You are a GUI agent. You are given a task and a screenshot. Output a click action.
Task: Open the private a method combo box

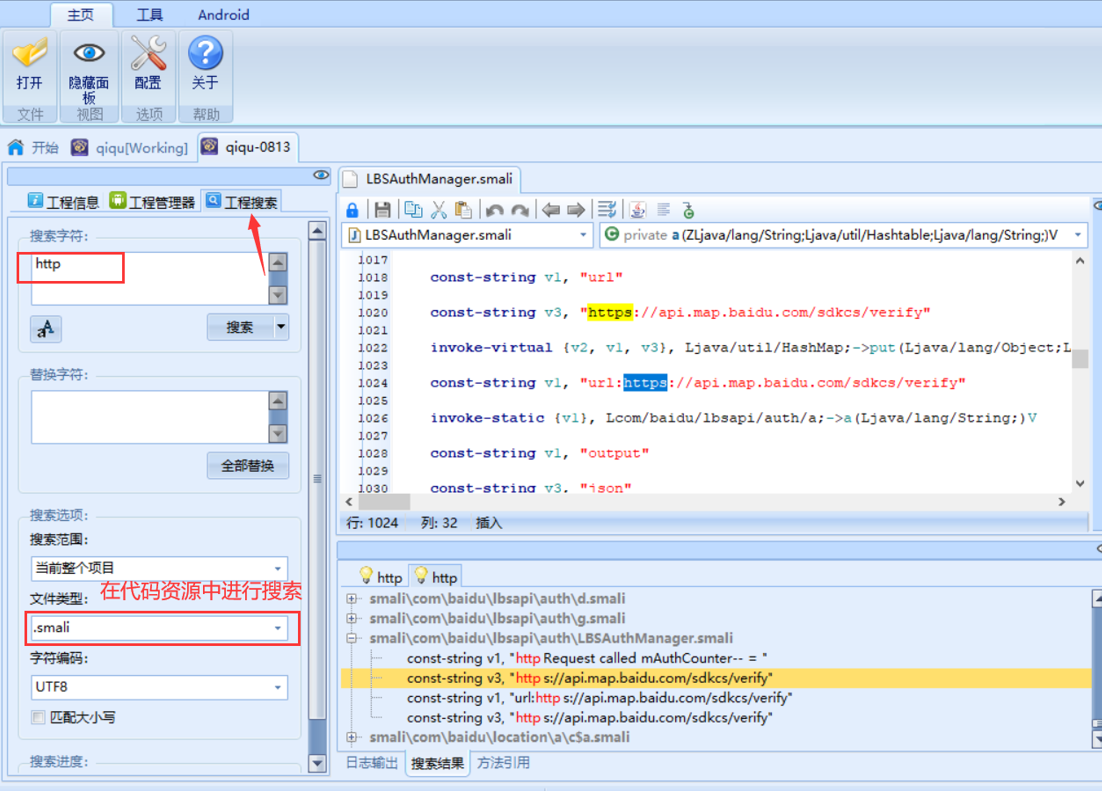[843, 235]
